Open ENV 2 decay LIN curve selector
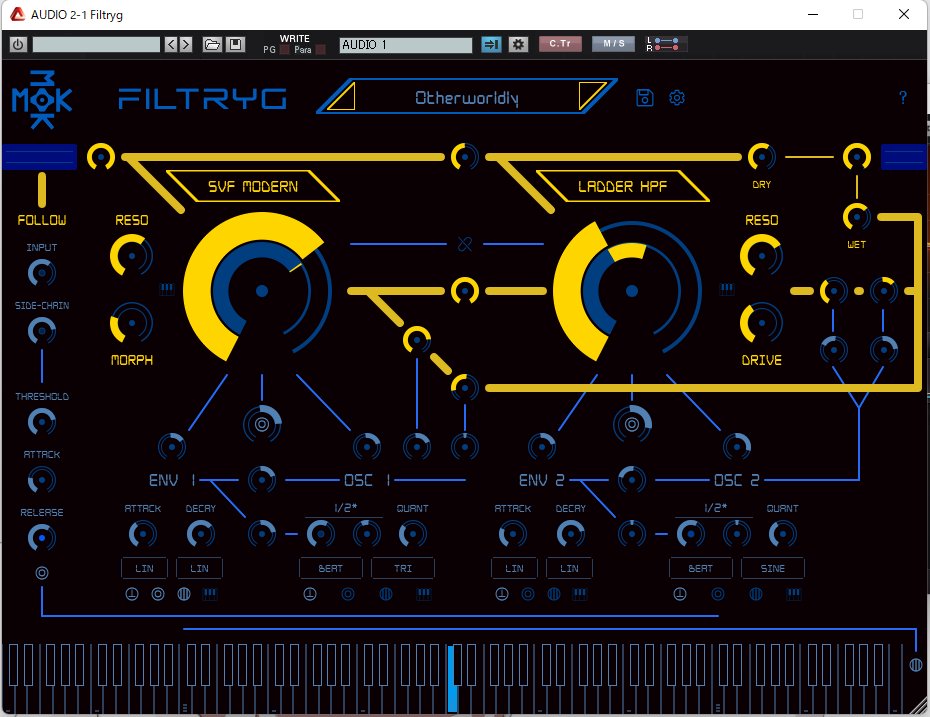 pos(569,568)
